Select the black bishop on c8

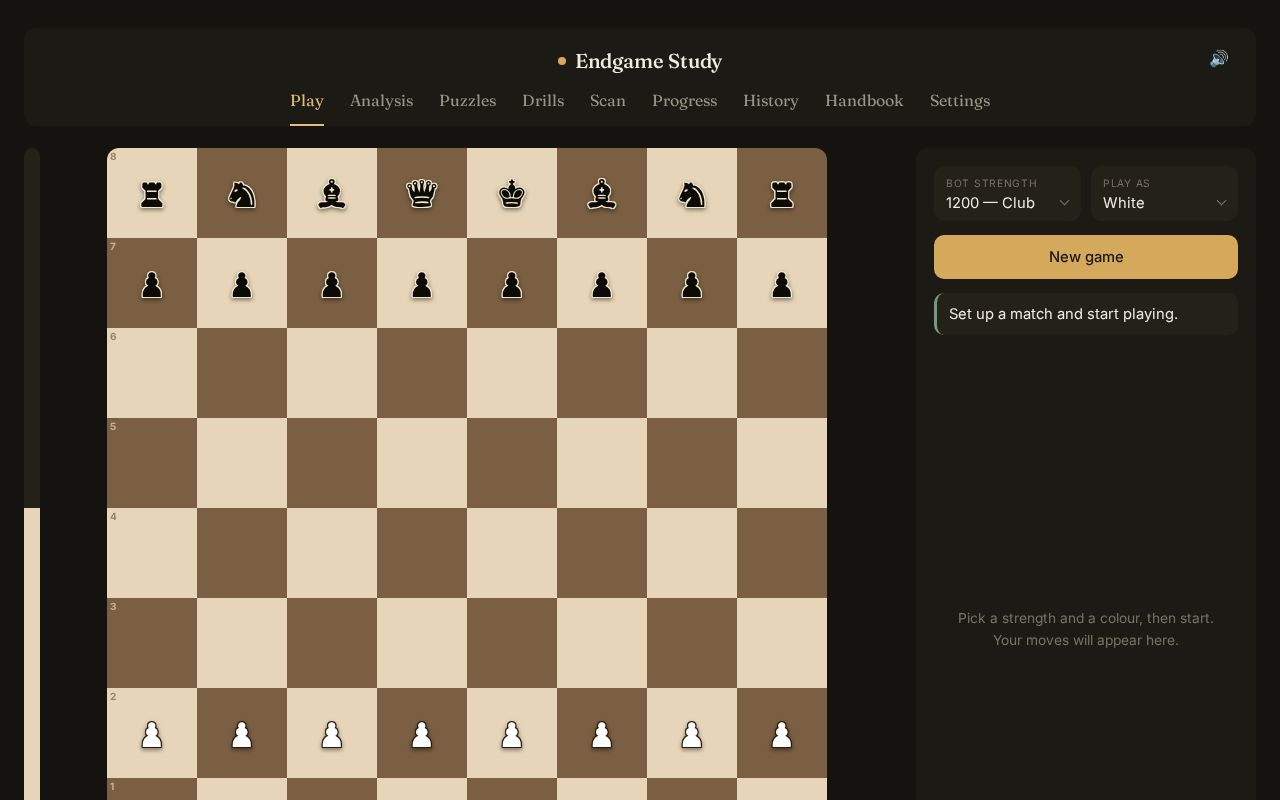click(332, 193)
